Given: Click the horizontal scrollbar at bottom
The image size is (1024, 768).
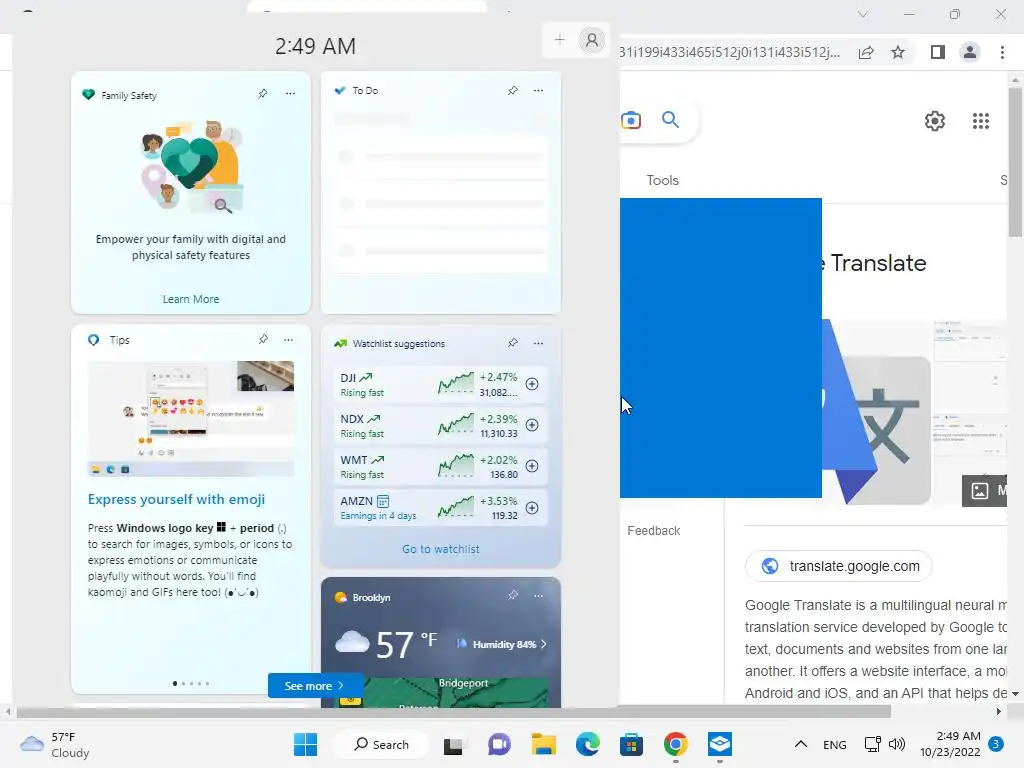Looking at the screenshot, I should (454, 712).
